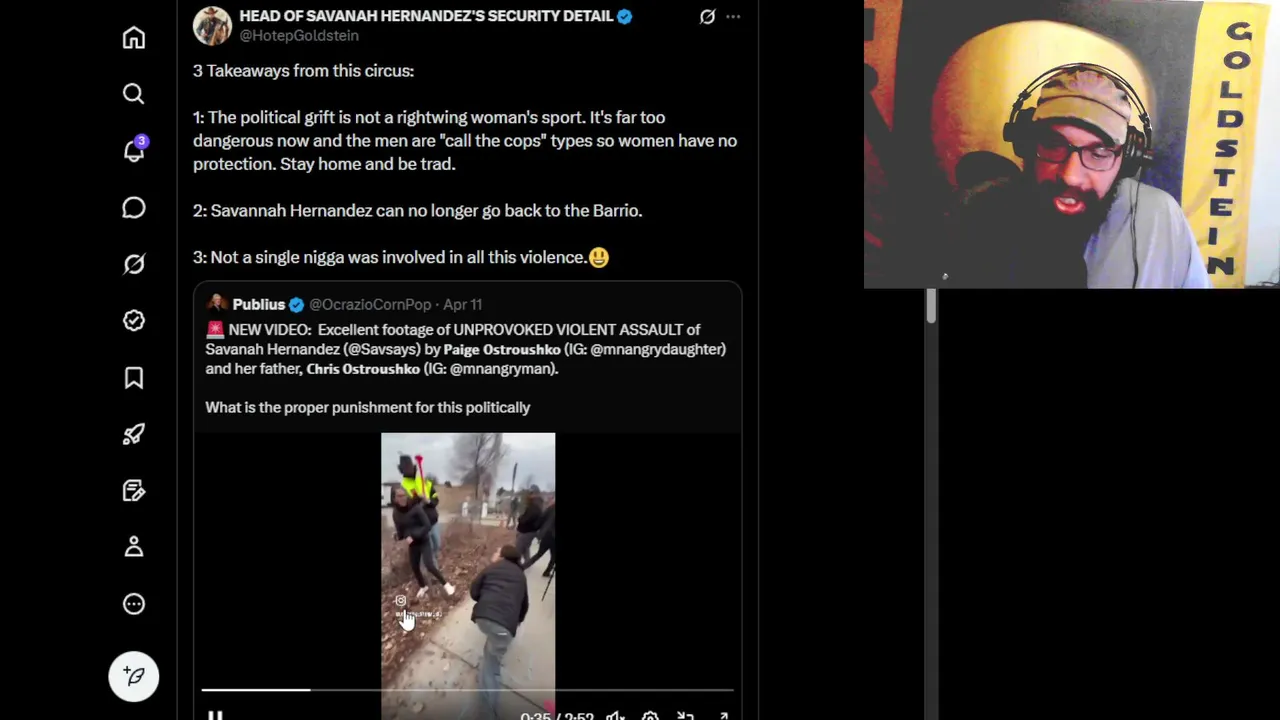
Task: Open the rocket icon in sidebar
Action: coord(134,434)
